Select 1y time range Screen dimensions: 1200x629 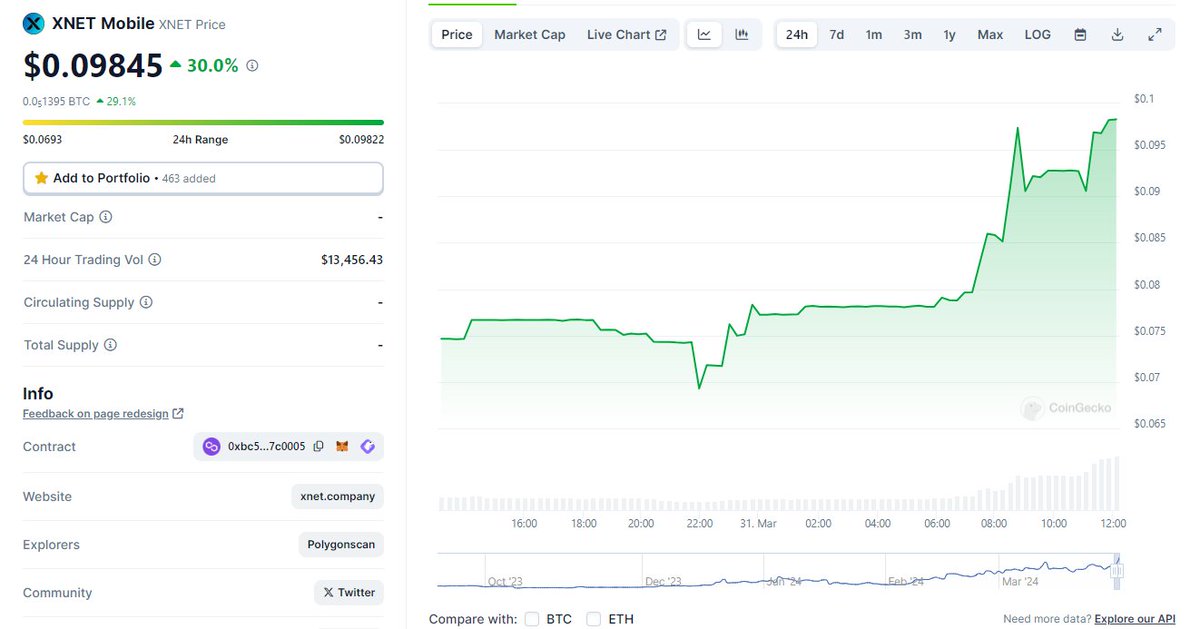coord(950,35)
